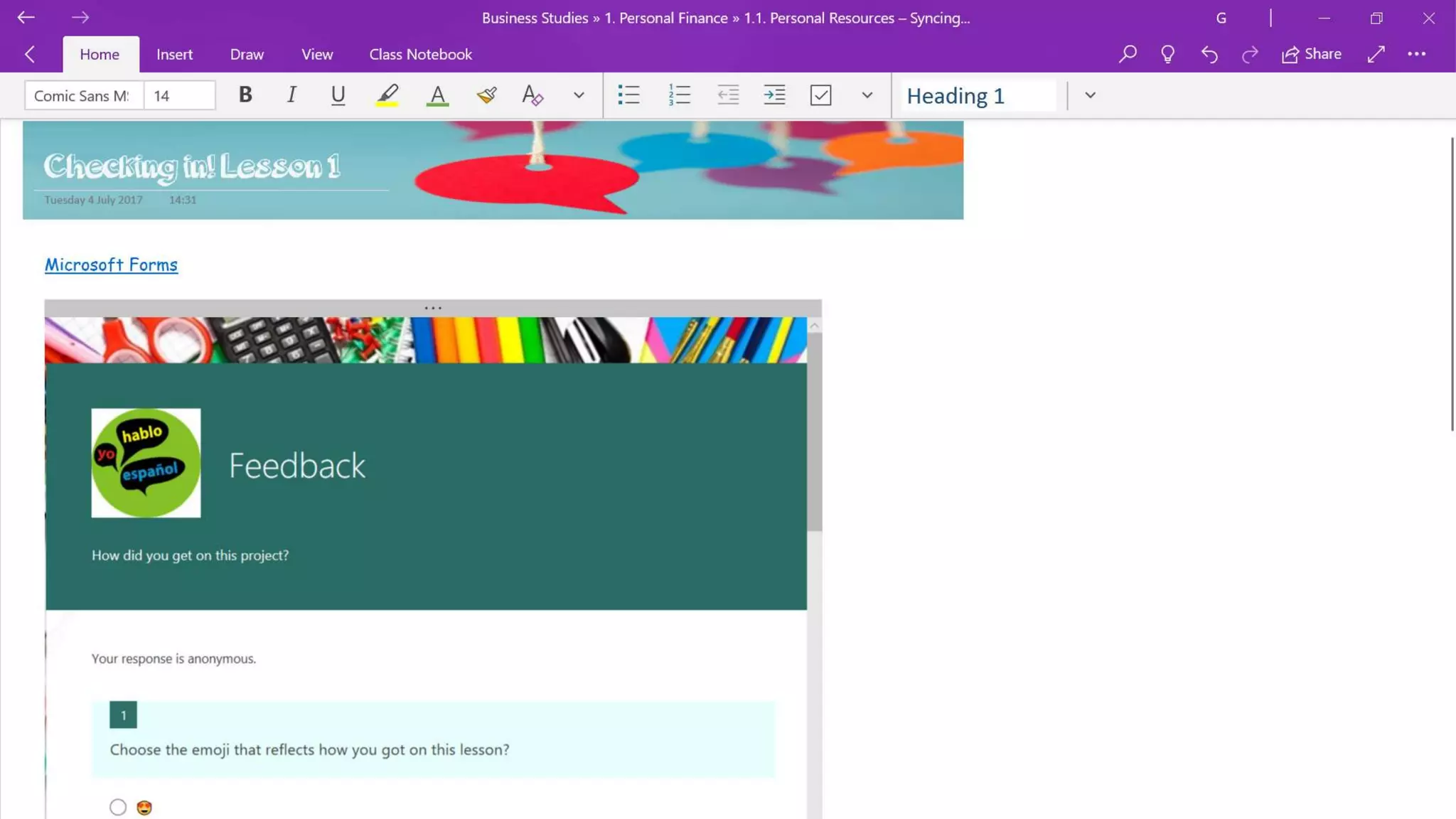Click the lightbulb Tell Me icon

(x=1167, y=54)
